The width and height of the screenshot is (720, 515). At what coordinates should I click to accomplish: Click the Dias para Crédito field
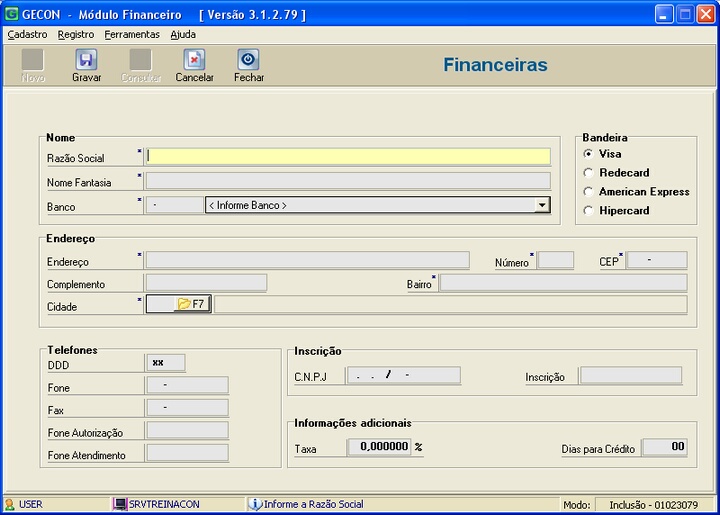(665, 447)
